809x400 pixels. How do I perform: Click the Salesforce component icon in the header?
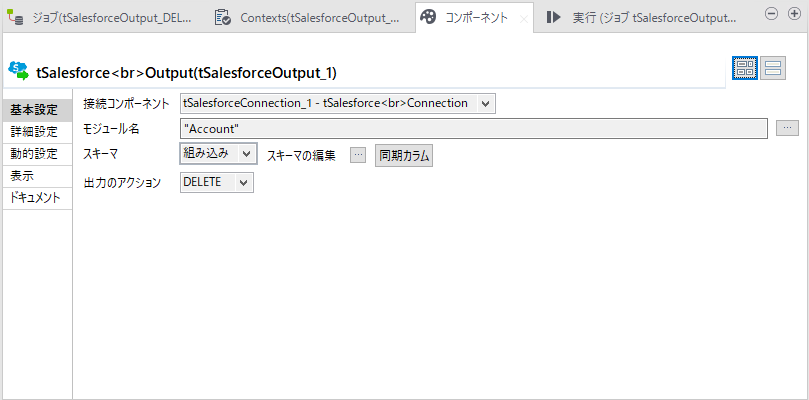tap(18, 70)
